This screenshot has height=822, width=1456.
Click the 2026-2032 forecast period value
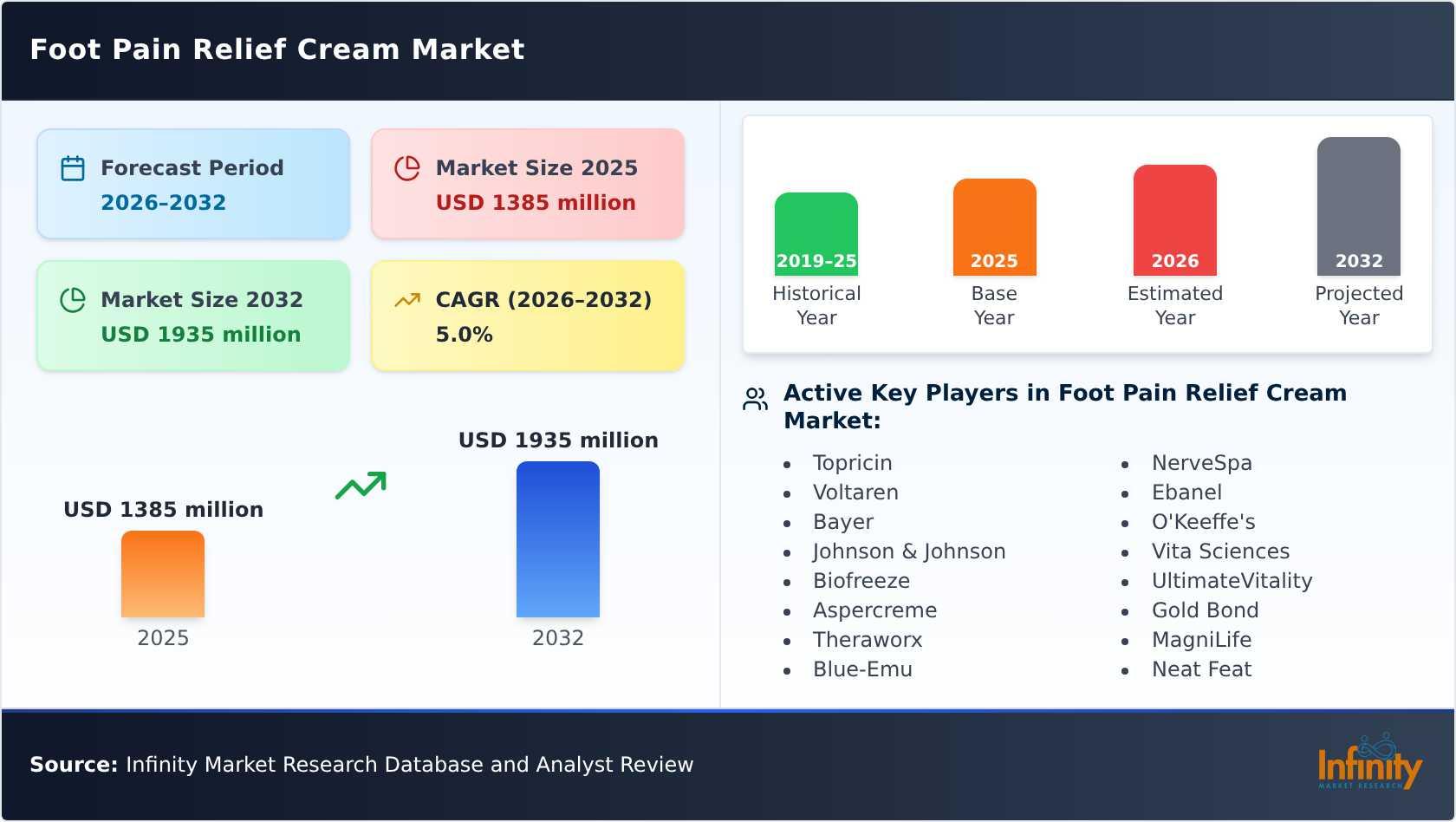tap(163, 203)
